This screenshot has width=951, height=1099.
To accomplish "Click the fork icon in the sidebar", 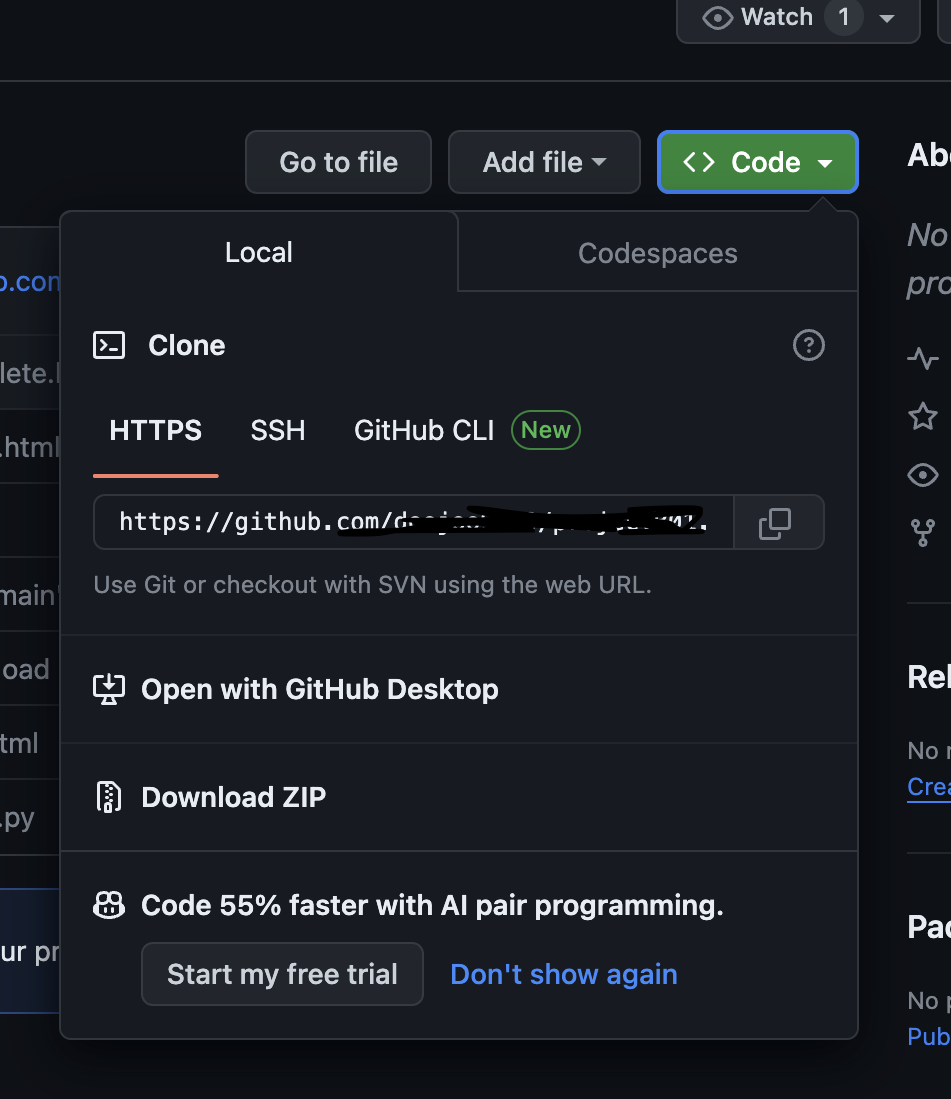I will (922, 533).
